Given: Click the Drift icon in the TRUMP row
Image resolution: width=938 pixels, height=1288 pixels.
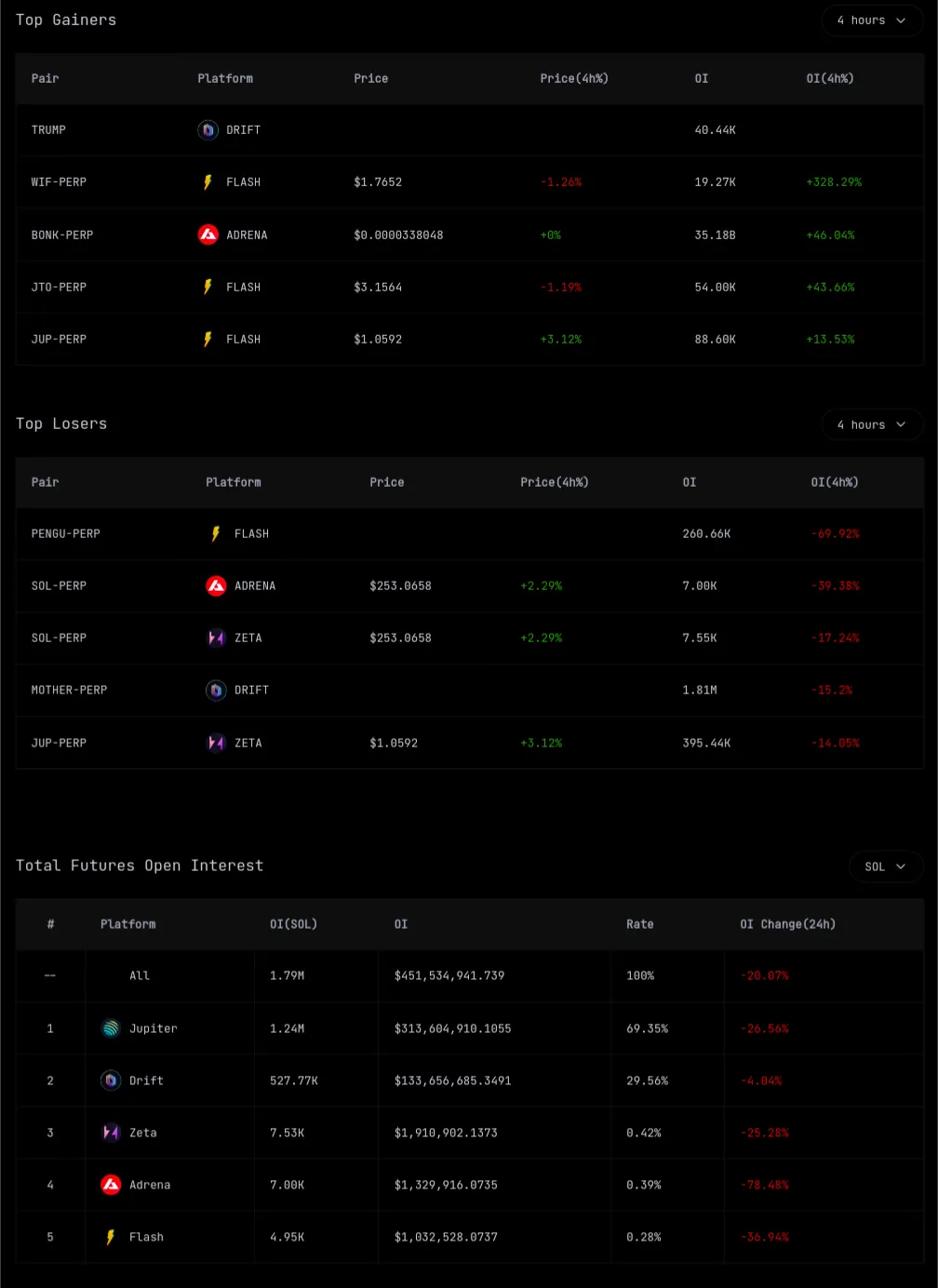Looking at the screenshot, I should pyautogui.click(x=208, y=130).
